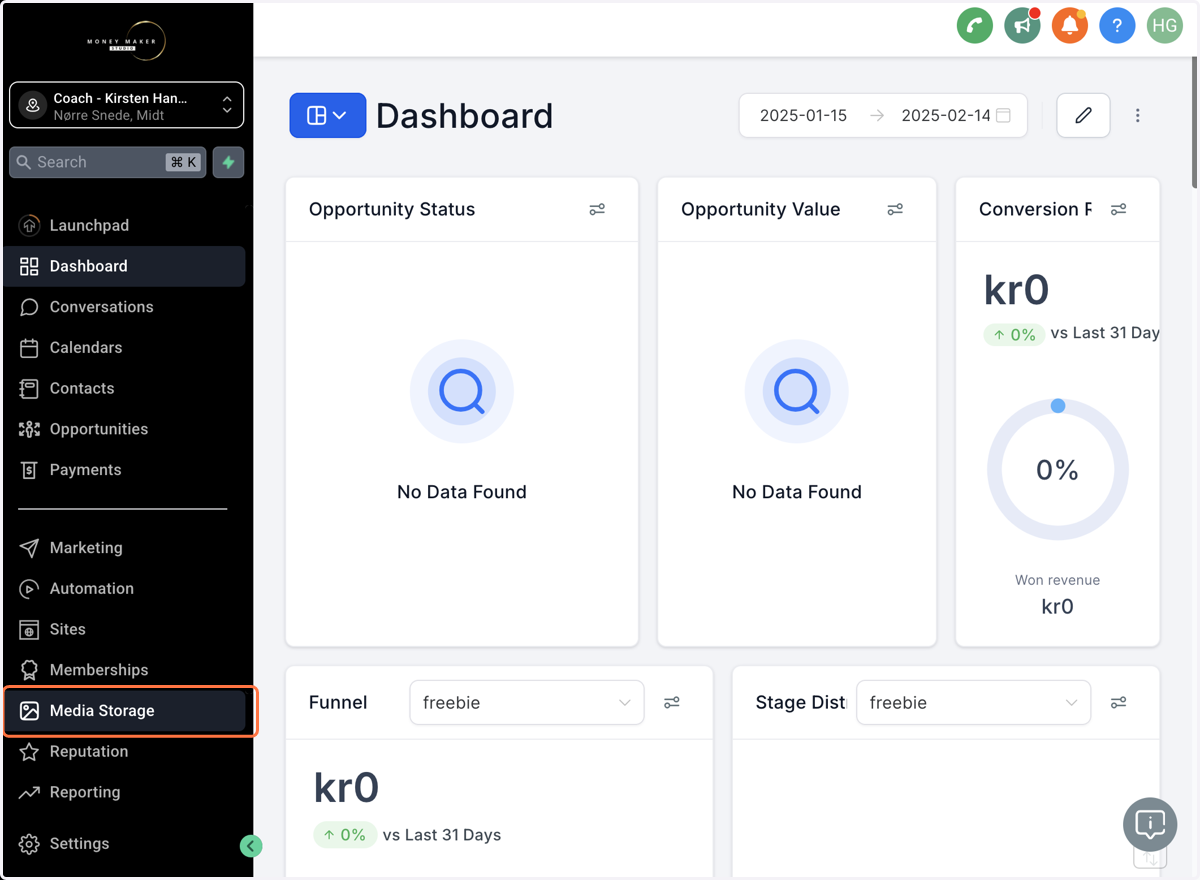The image size is (1200, 880).
Task: Open Conversations in the sidebar
Action: (125, 307)
